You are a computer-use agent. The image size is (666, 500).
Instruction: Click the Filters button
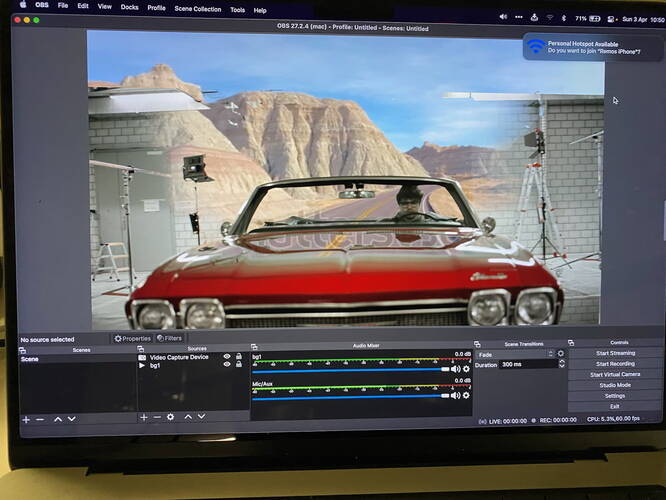pyautogui.click(x=169, y=338)
